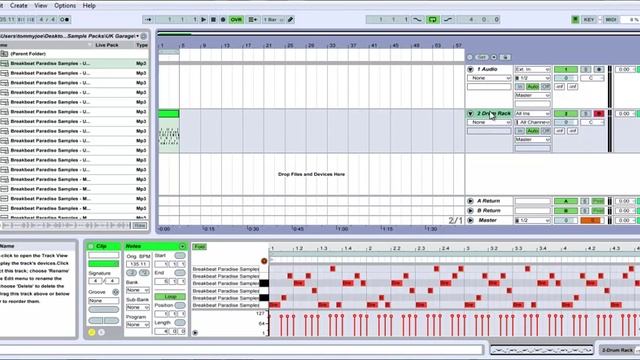Toggle the KEY map mode switch
The height and width of the screenshot is (360, 640).
point(589,20)
